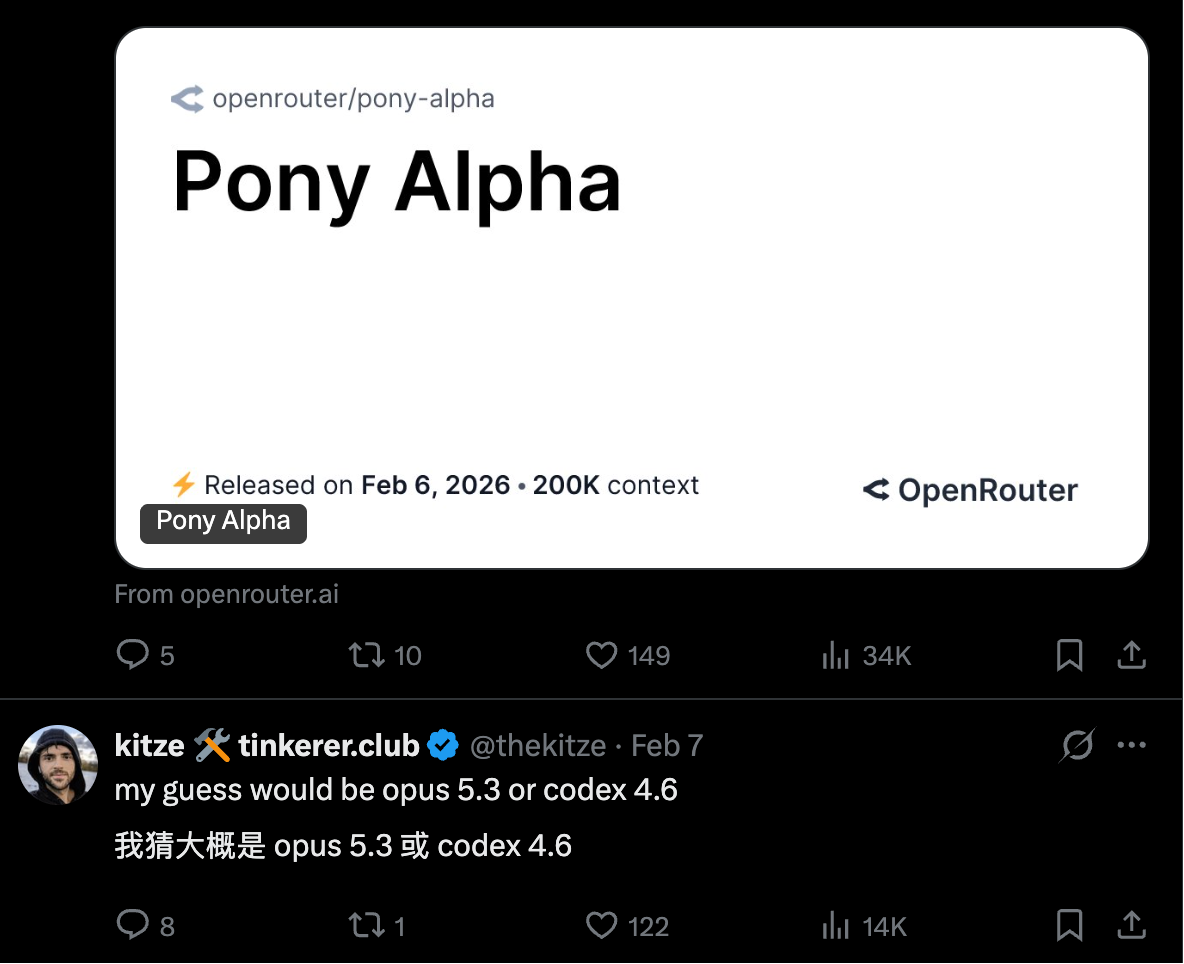Reply to the Pony Alpha post
This screenshot has width=1184, height=964.
point(133,655)
